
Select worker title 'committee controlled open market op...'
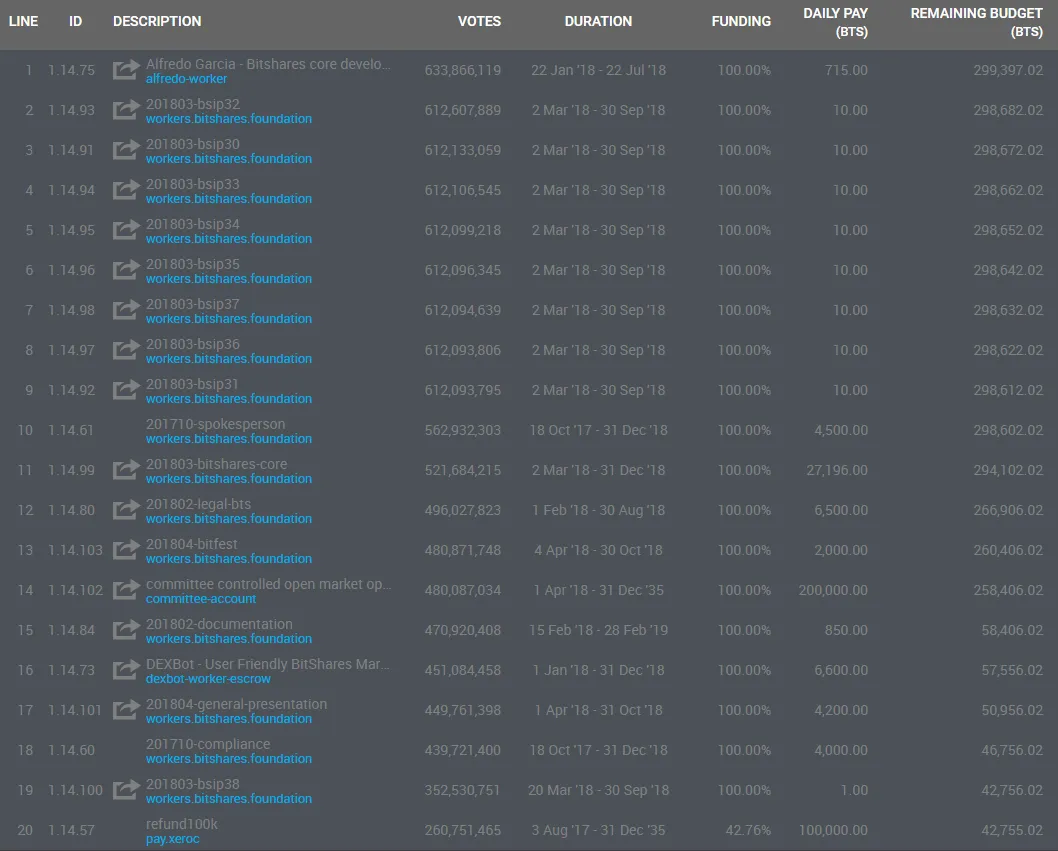pyautogui.click(x=269, y=584)
